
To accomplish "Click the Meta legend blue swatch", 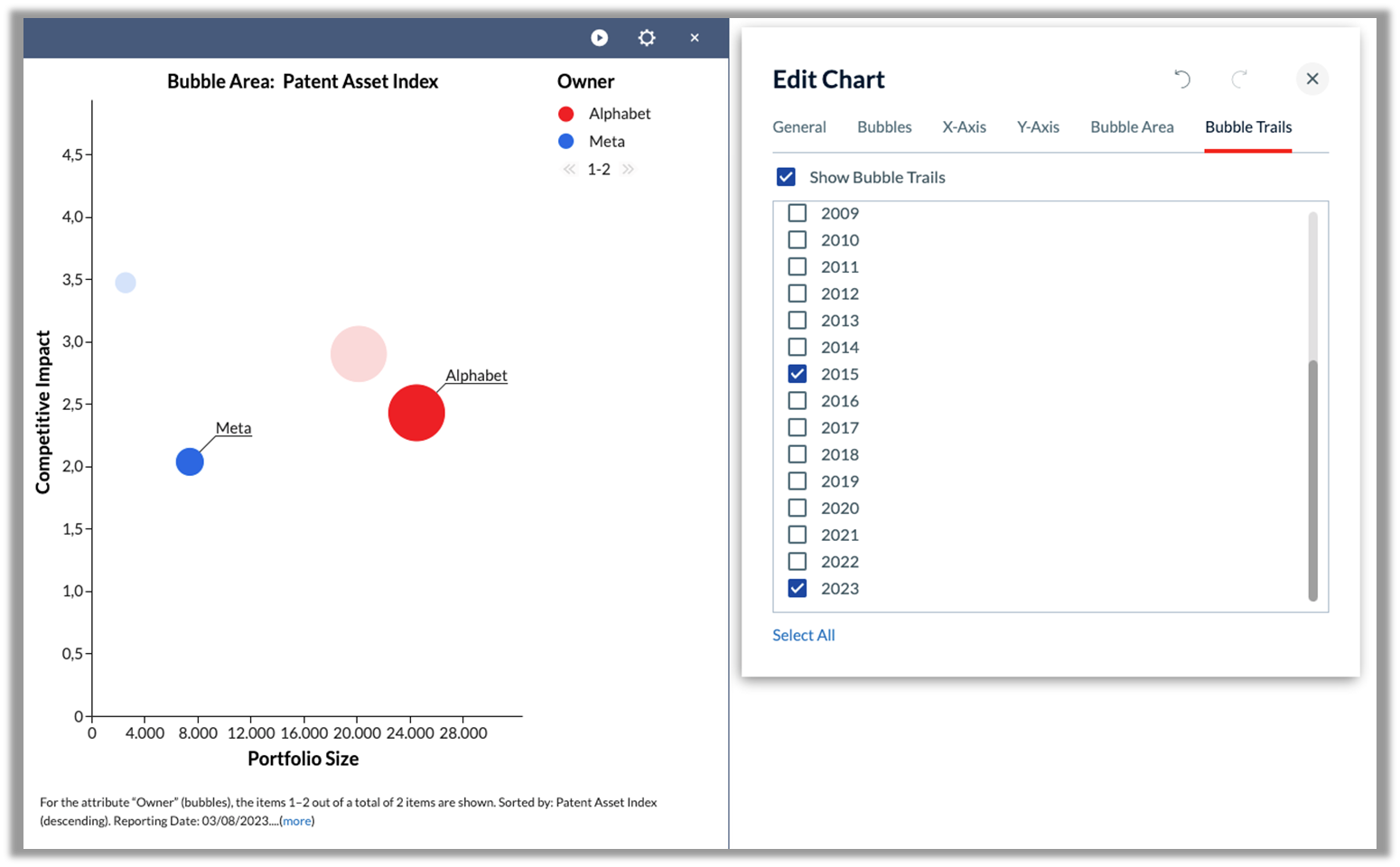I will 566,141.
